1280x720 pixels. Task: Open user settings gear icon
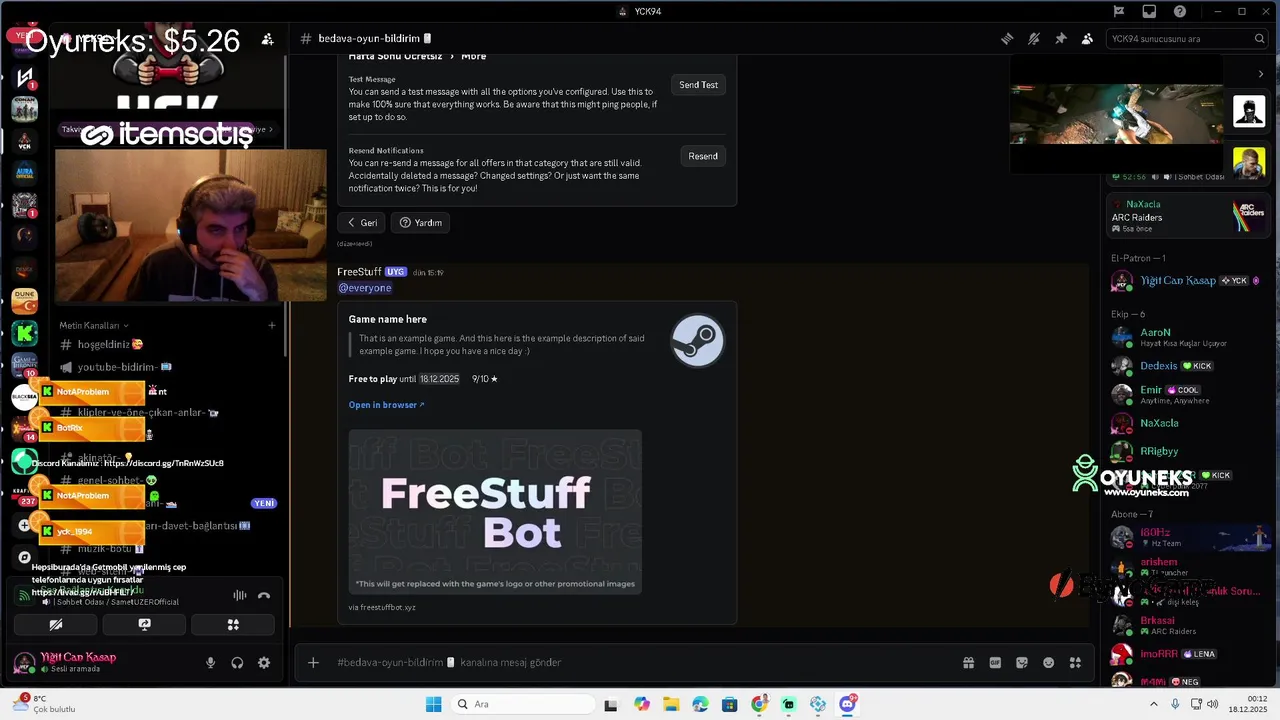[264, 663]
